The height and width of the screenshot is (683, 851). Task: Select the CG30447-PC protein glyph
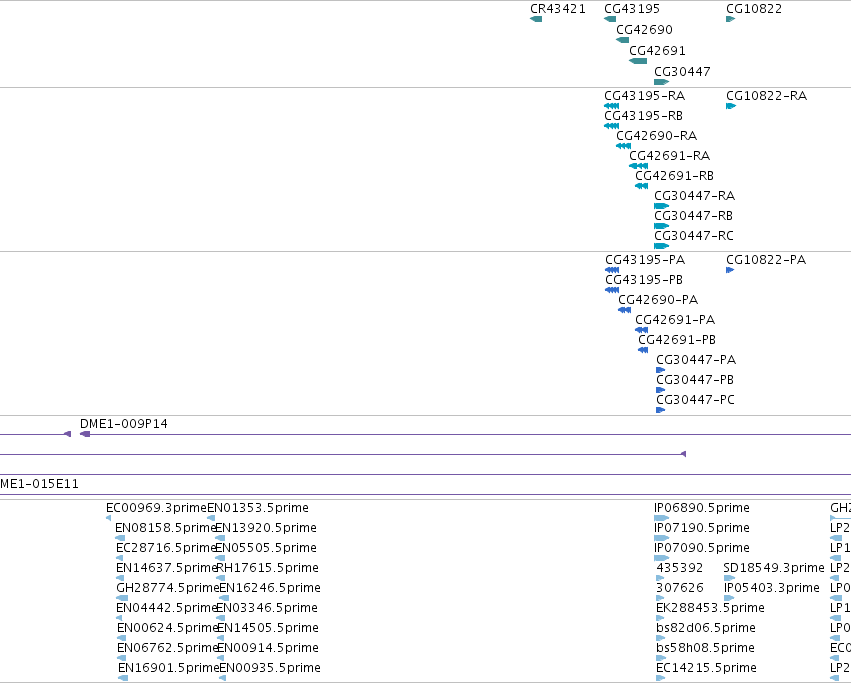pos(661,410)
